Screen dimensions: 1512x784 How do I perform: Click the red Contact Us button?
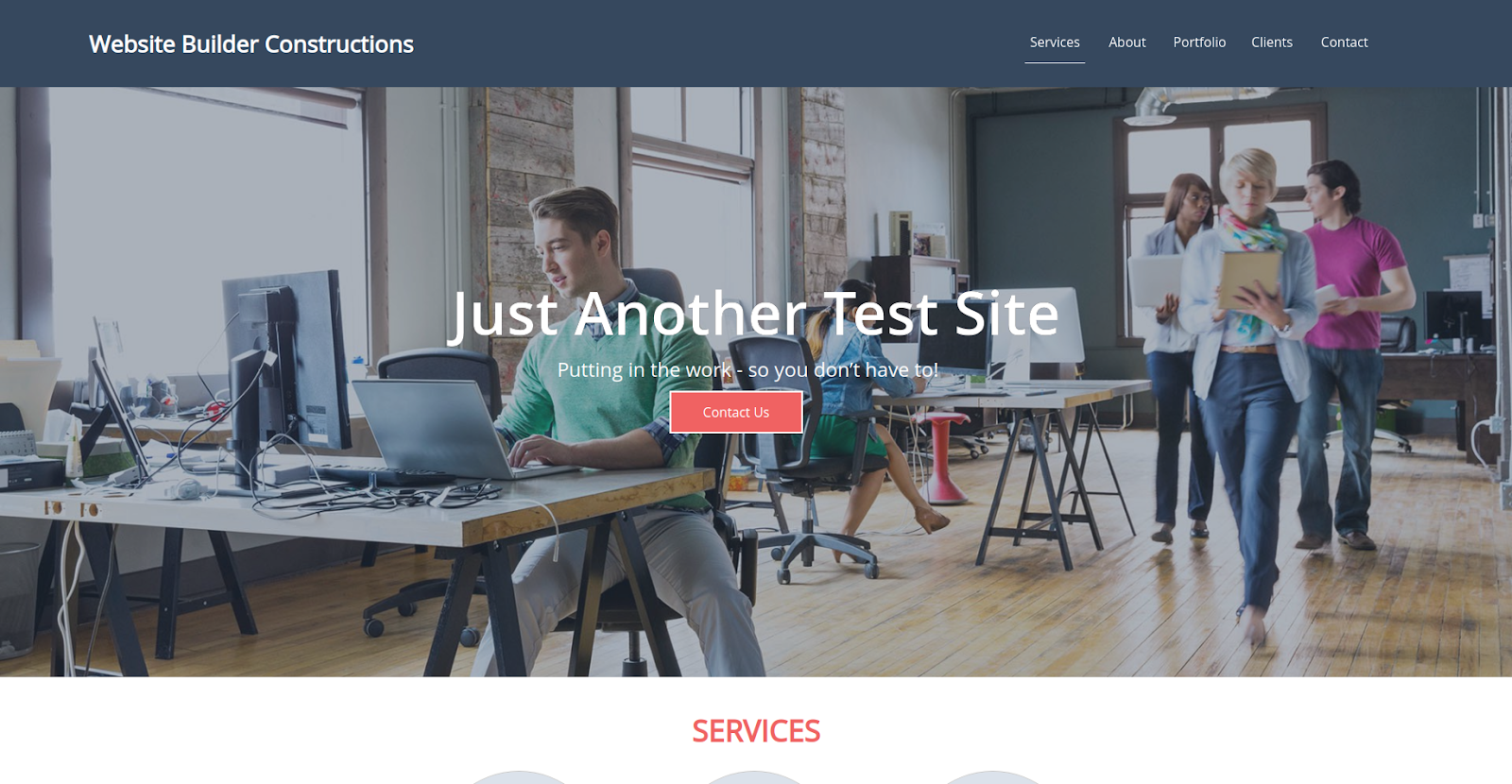pyautogui.click(x=736, y=412)
